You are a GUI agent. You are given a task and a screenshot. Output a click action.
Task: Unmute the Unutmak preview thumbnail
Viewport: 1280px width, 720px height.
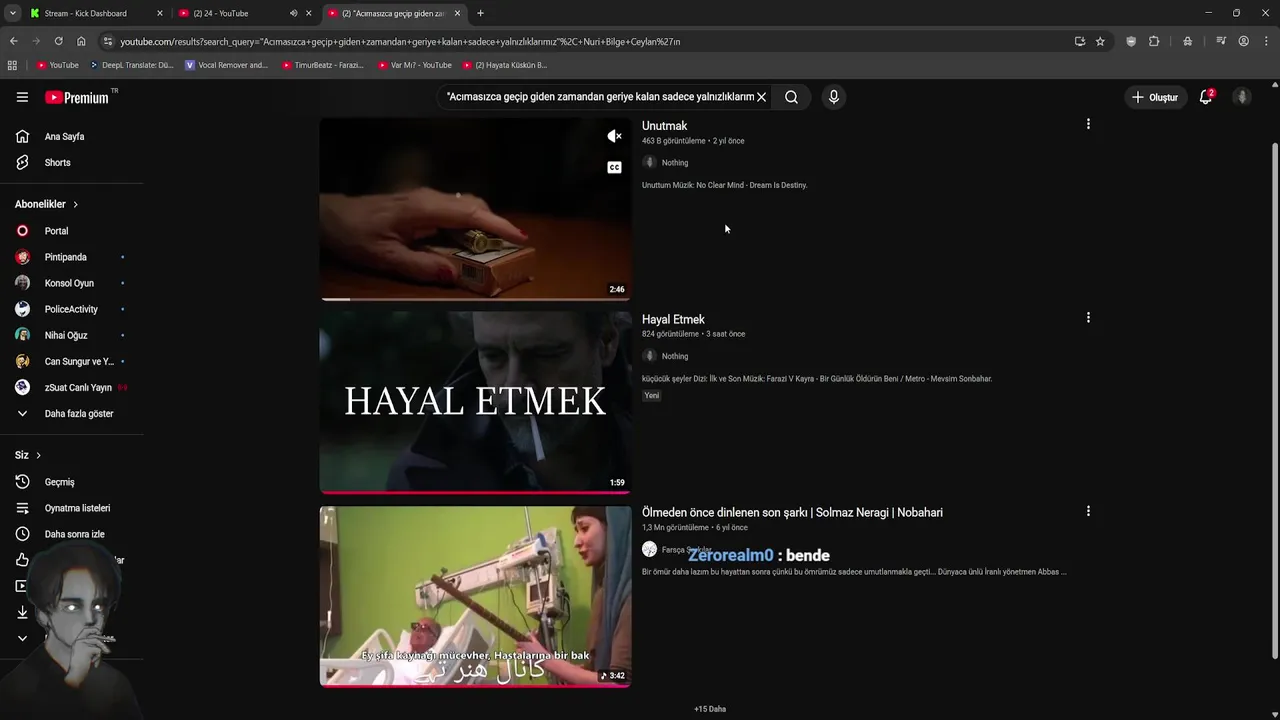coord(614,136)
